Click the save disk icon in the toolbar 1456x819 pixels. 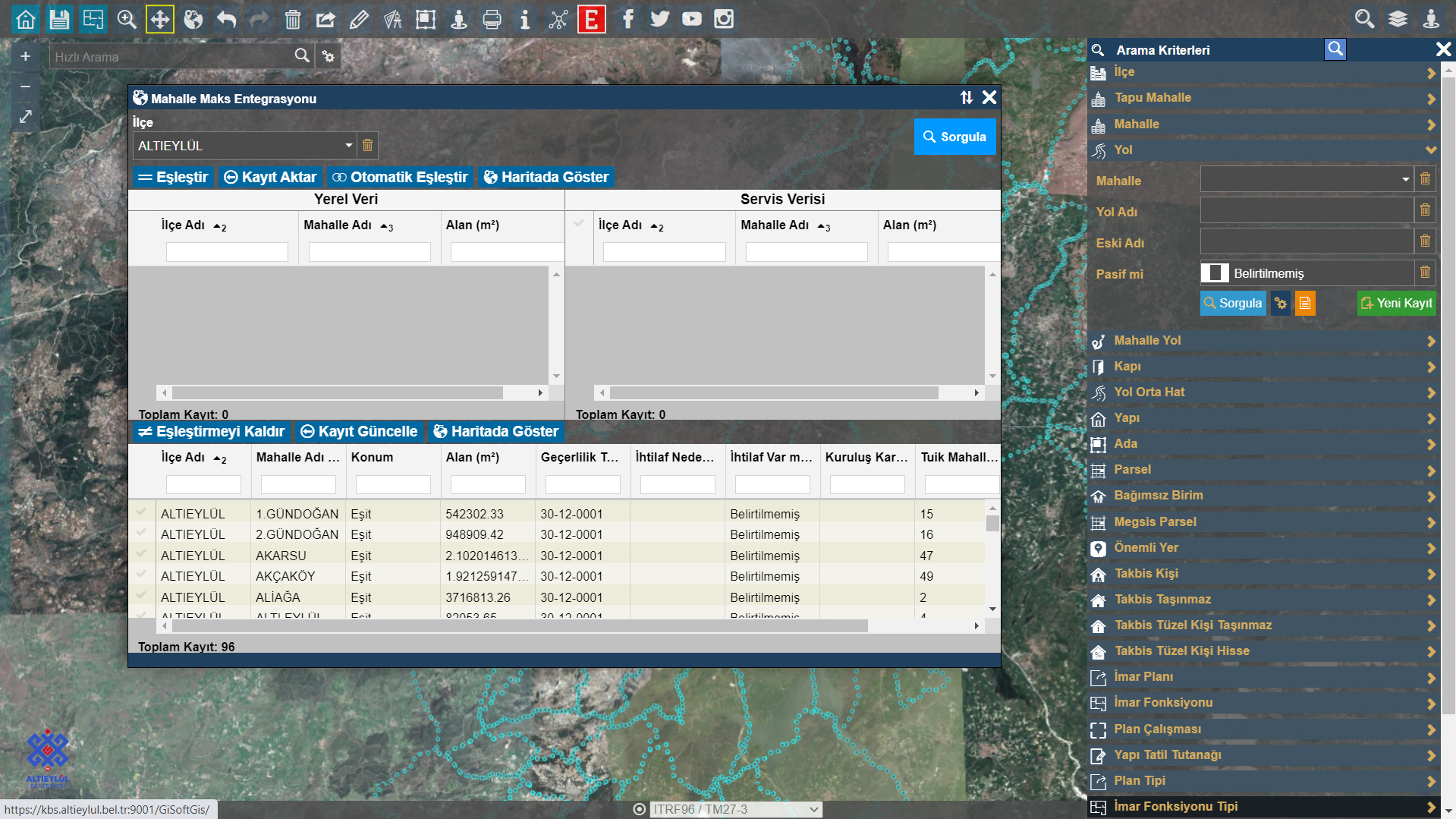tap(59, 19)
